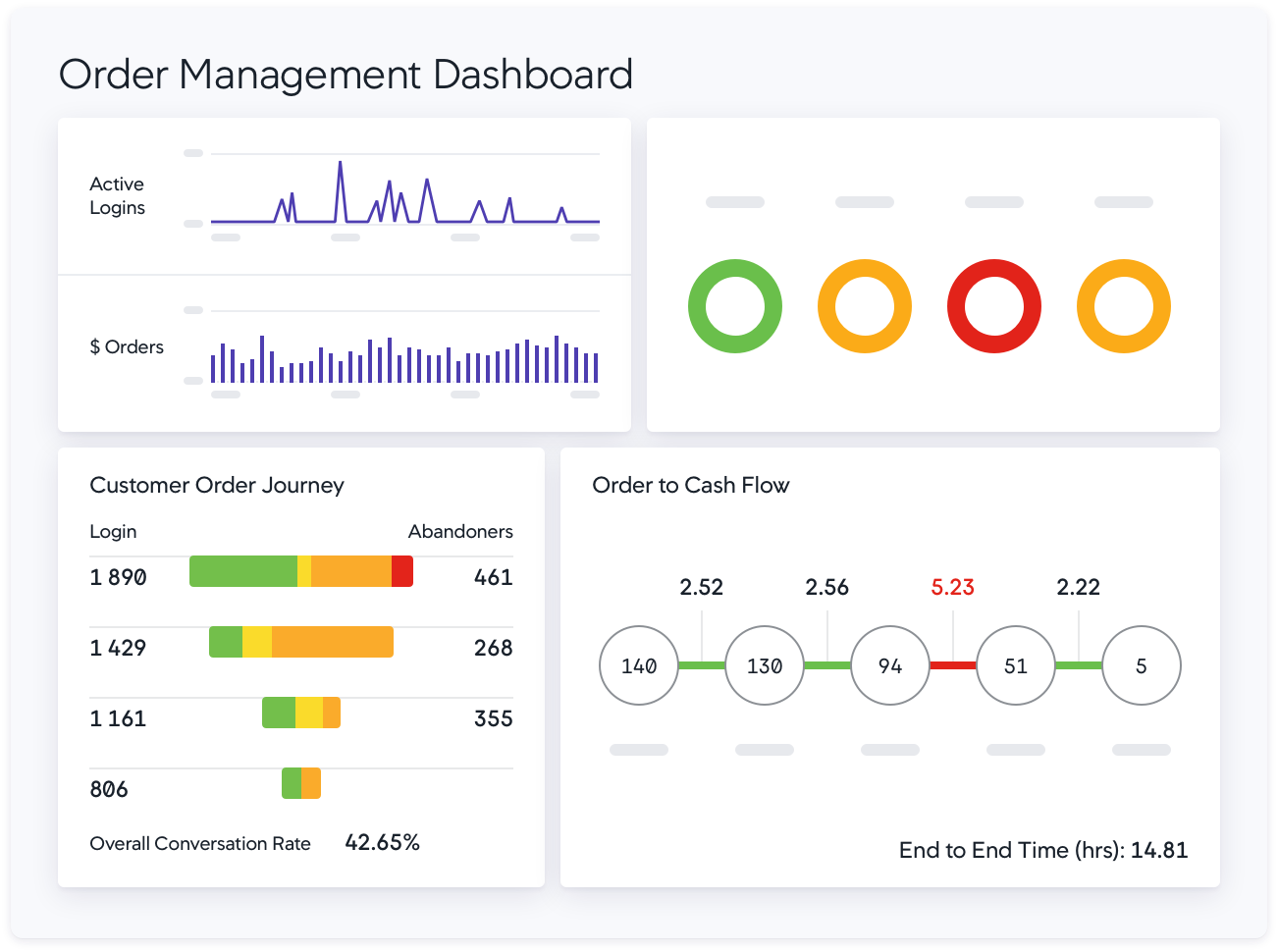
Task: Click red segment of the 1 890 funnel bar
Action: coord(402,571)
